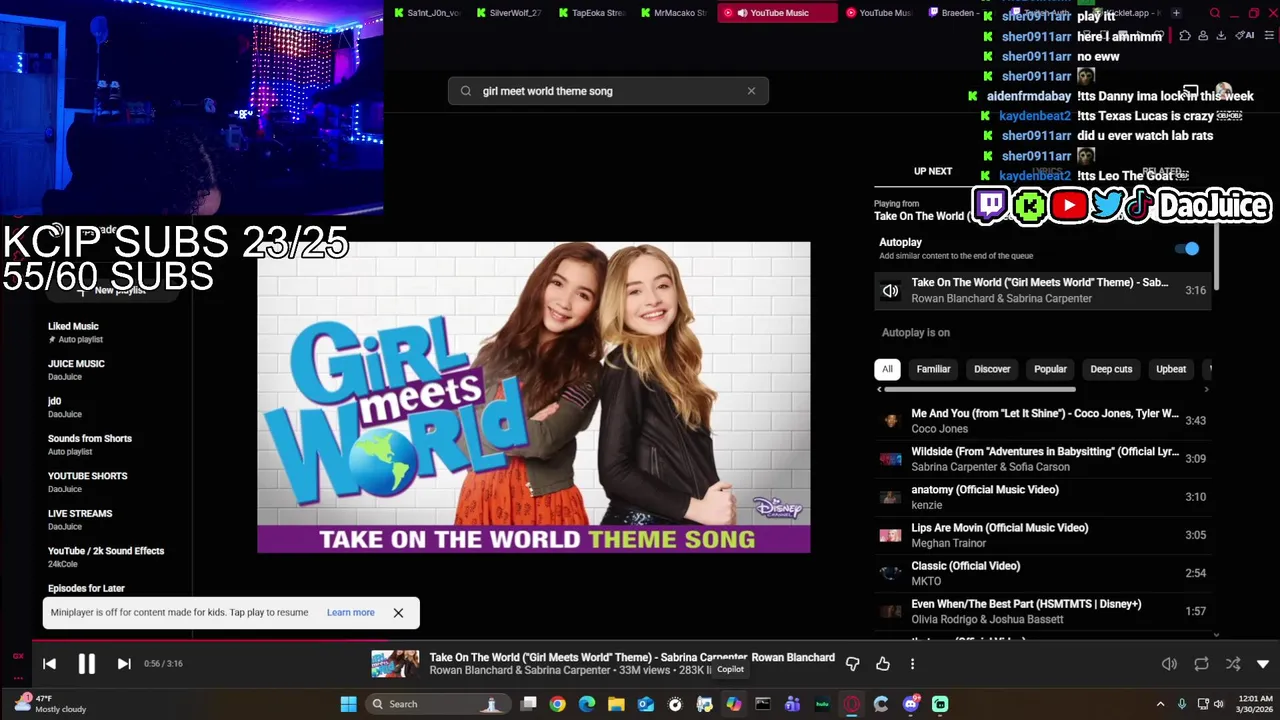The image size is (1280, 720).
Task: Select the Familiar filter chip
Action: pyautogui.click(x=933, y=369)
